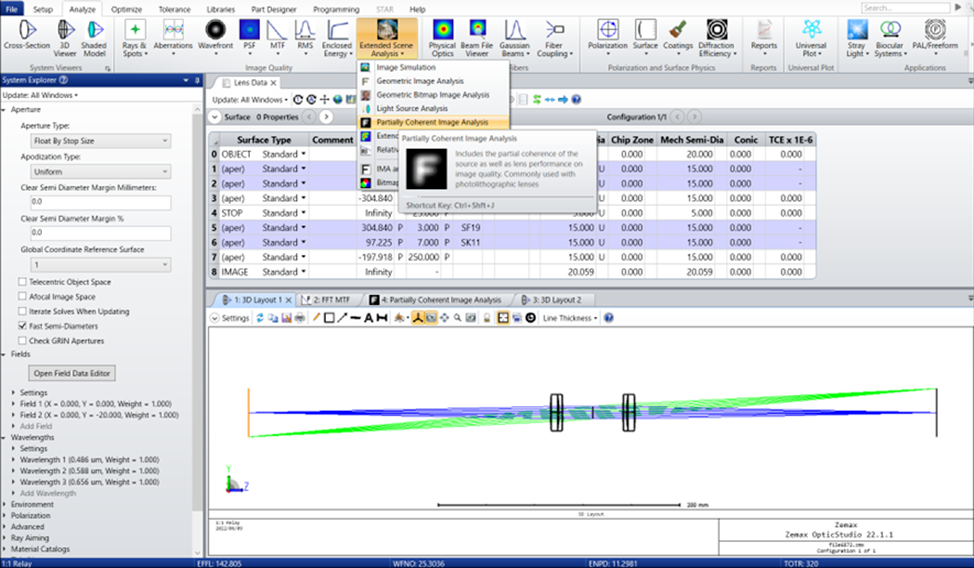Screen dimensions: 974x568
Task: Toggle Check GRIN Apertures checkbox
Action: (x=23, y=341)
